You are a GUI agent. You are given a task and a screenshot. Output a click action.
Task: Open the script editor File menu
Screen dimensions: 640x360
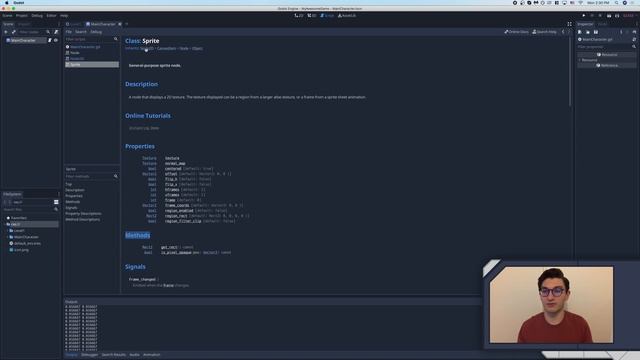point(69,32)
